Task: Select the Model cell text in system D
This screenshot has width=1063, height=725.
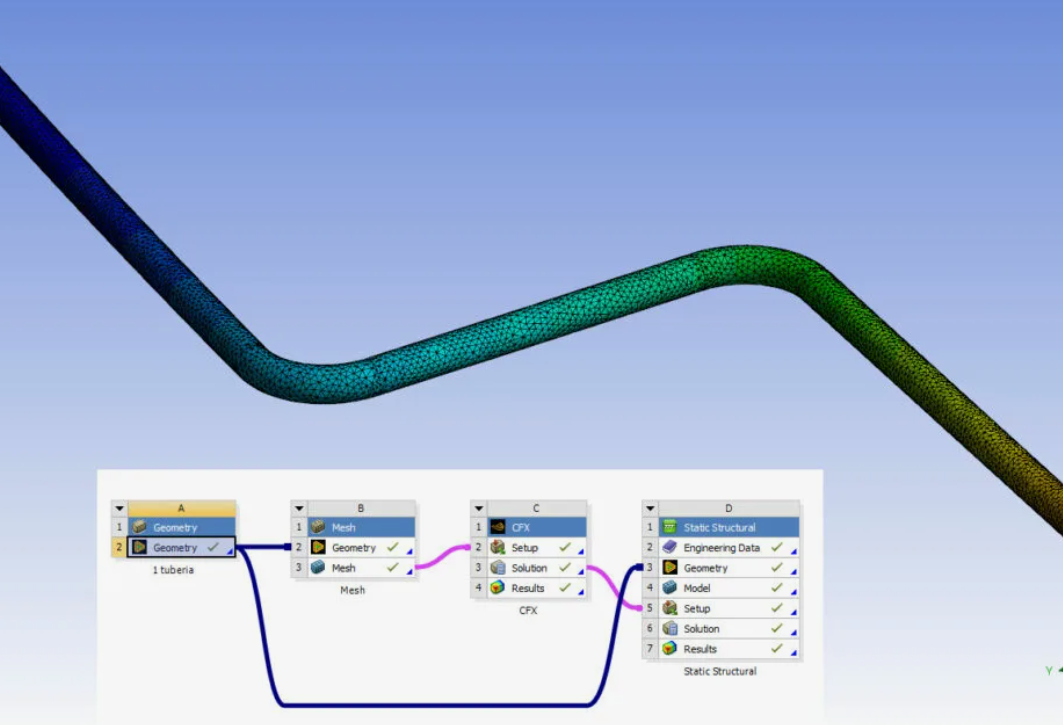Action: click(697, 588)
